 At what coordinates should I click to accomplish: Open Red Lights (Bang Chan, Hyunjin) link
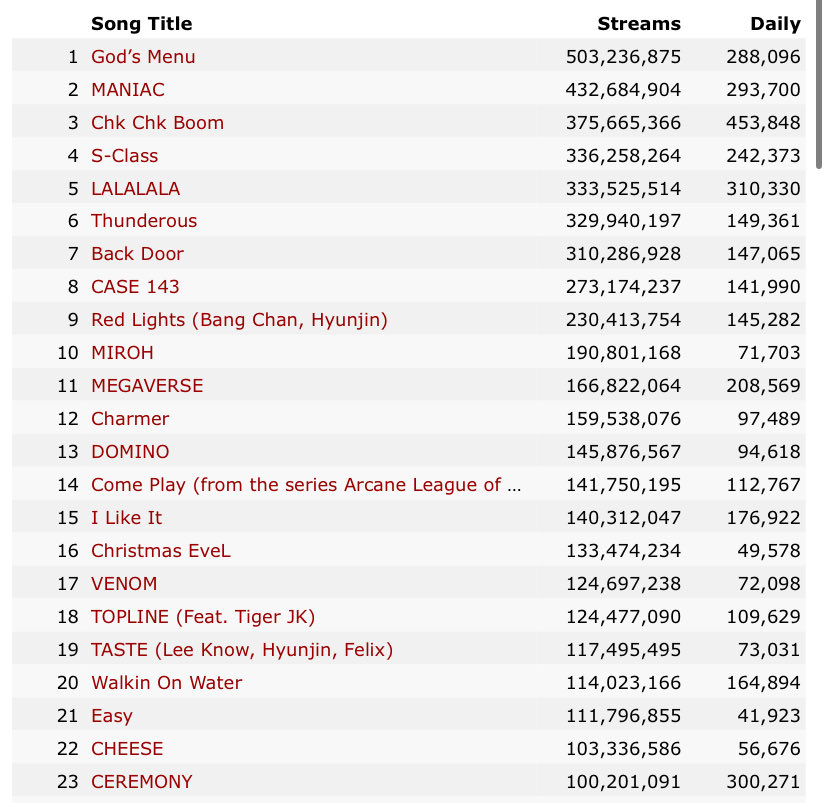tap(239, 320)
